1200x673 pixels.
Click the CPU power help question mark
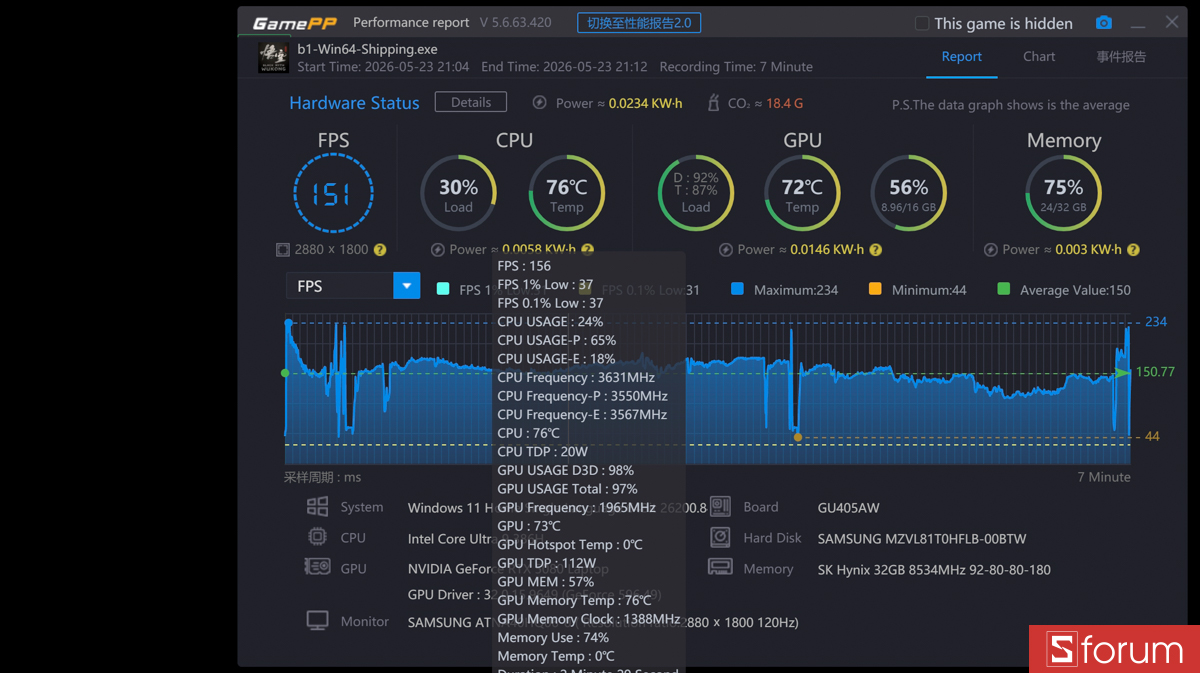tap(587, 250)
